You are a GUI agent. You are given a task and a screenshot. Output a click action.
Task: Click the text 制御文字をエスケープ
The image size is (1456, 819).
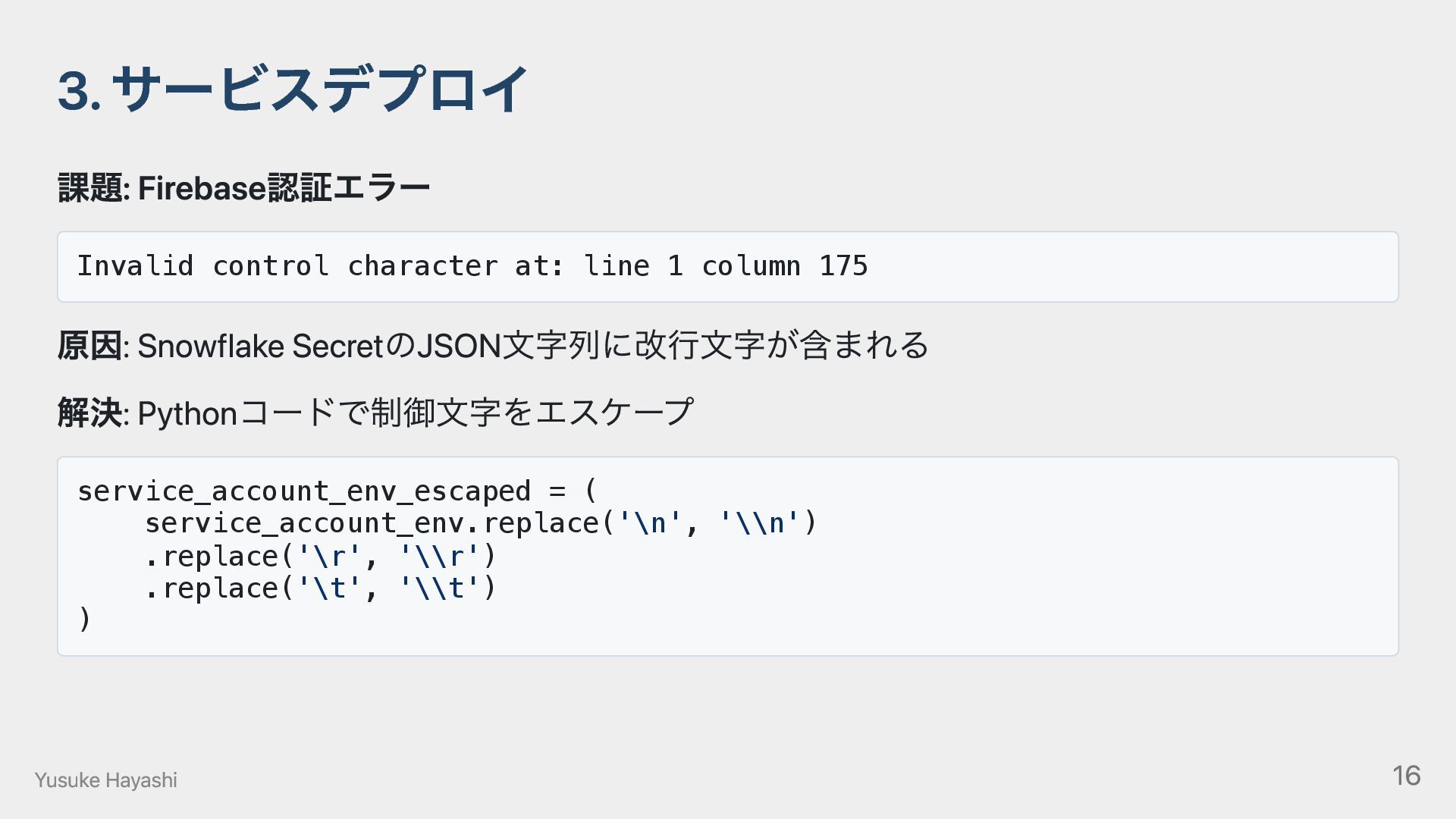point(532,413)
